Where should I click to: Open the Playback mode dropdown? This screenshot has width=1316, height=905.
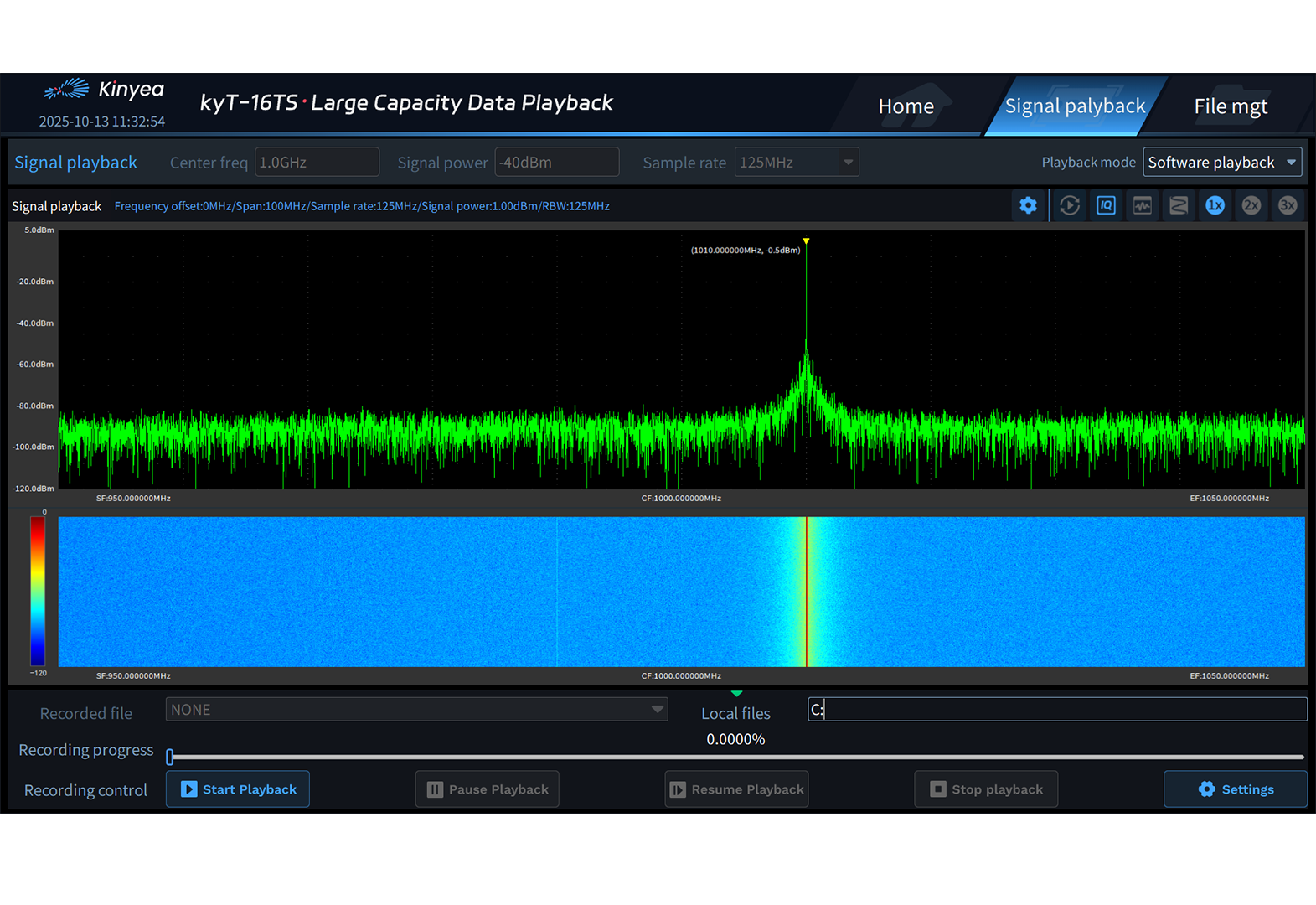pyautogui.click(x=1221, y=163)
